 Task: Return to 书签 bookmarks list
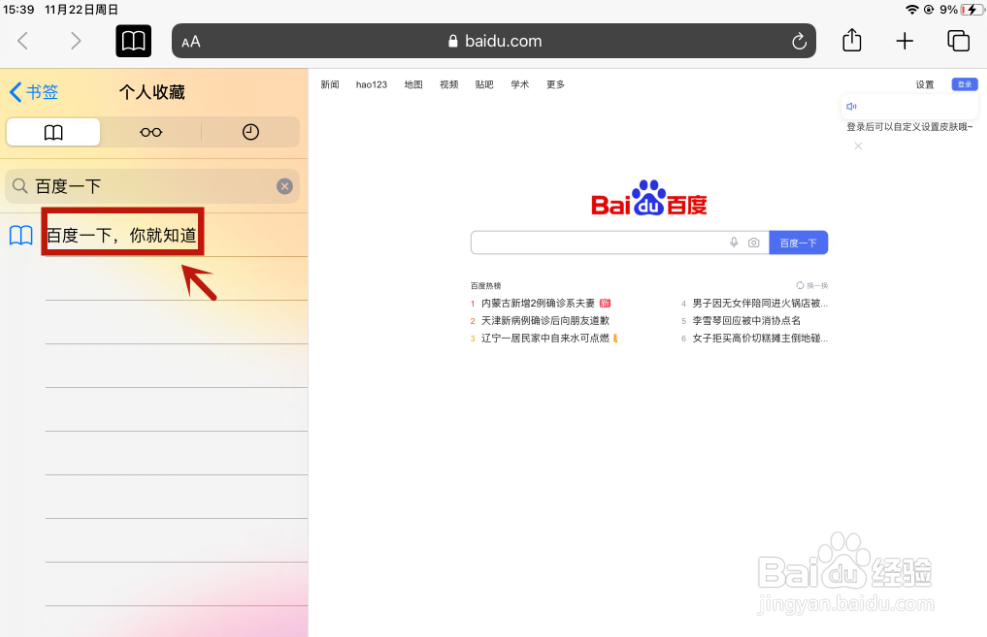[x=34, y=92]
